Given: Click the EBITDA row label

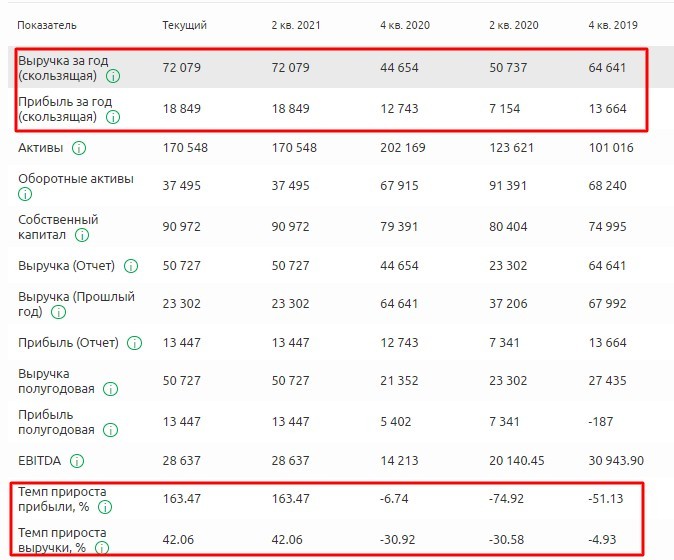Looking at the screenshot, I should tap(39, 461).
